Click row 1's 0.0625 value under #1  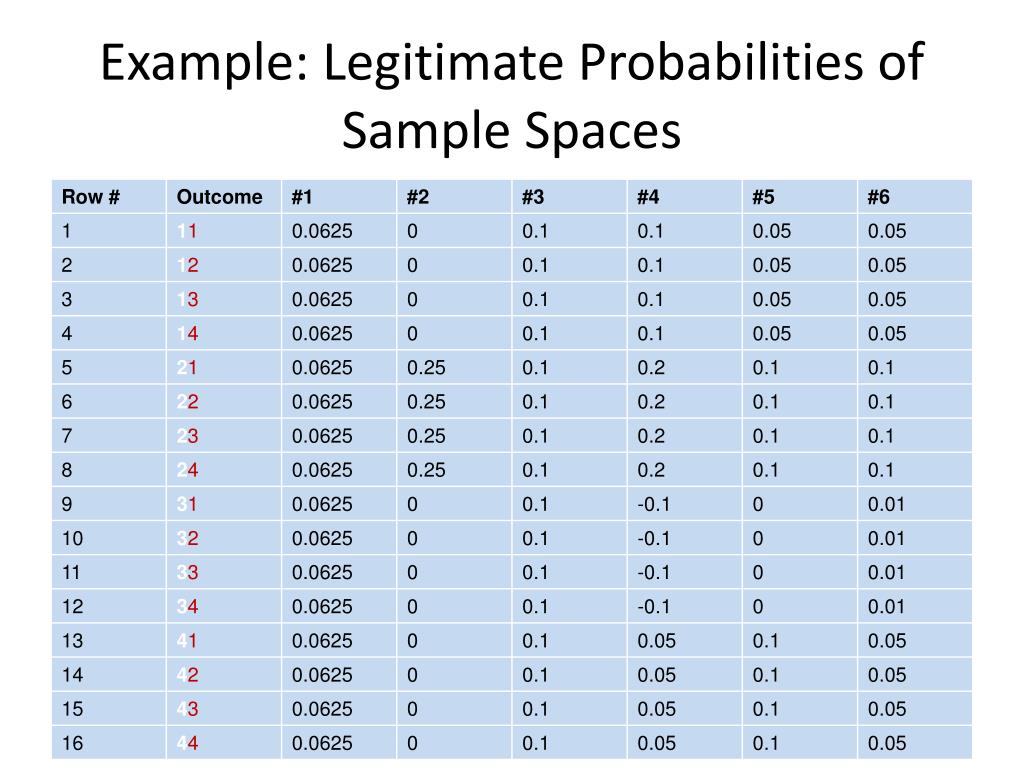click(x=322, y=232)
